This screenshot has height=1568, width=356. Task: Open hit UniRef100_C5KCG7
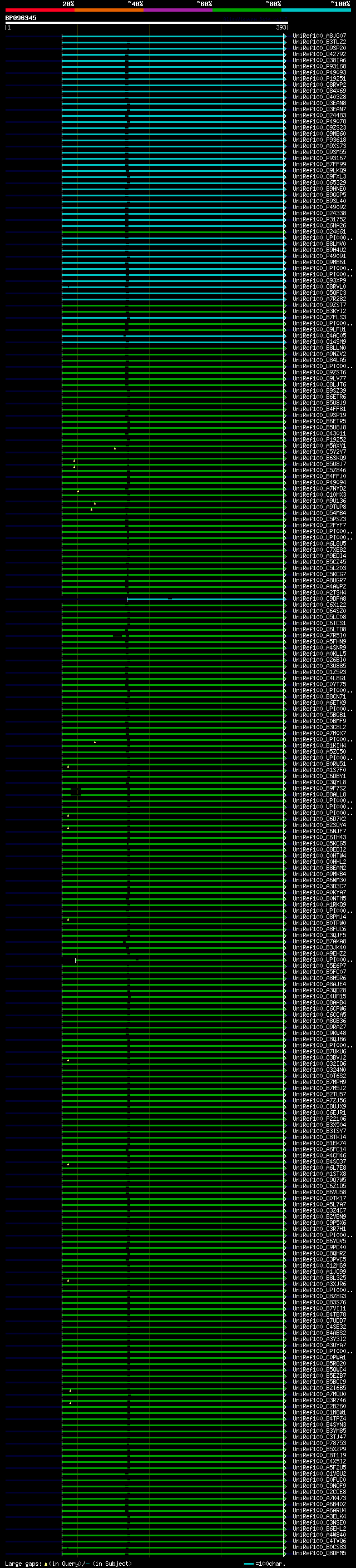click(319, 575)
